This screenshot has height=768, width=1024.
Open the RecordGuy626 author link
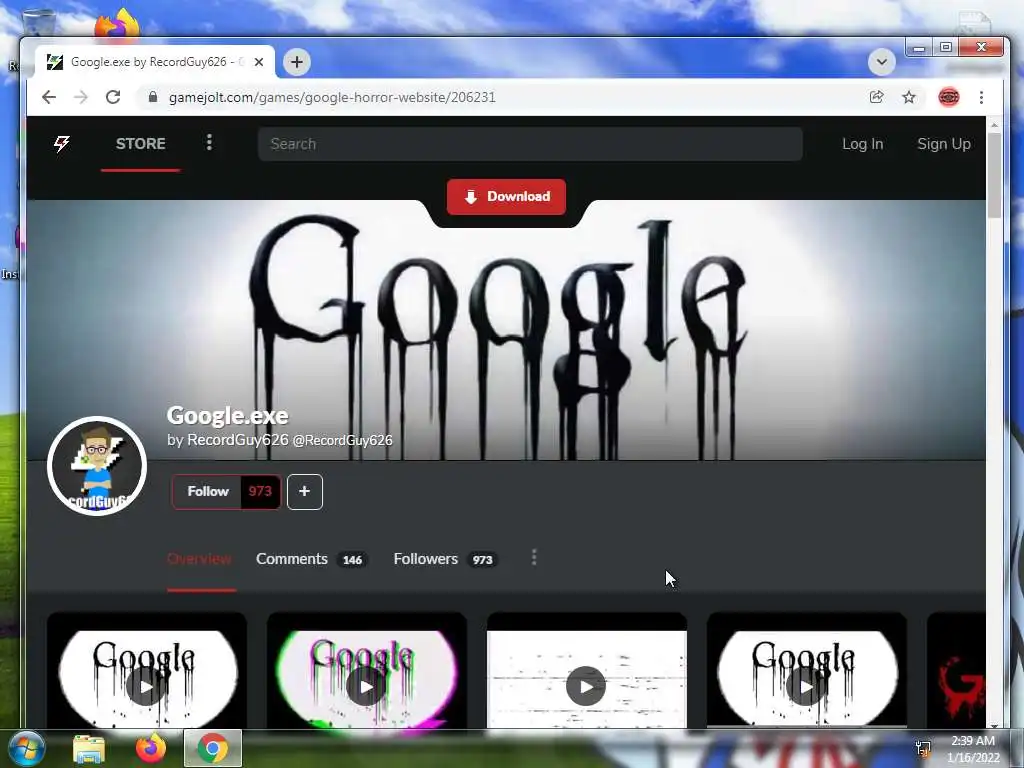pyautogui.click(x=238, y=440)
